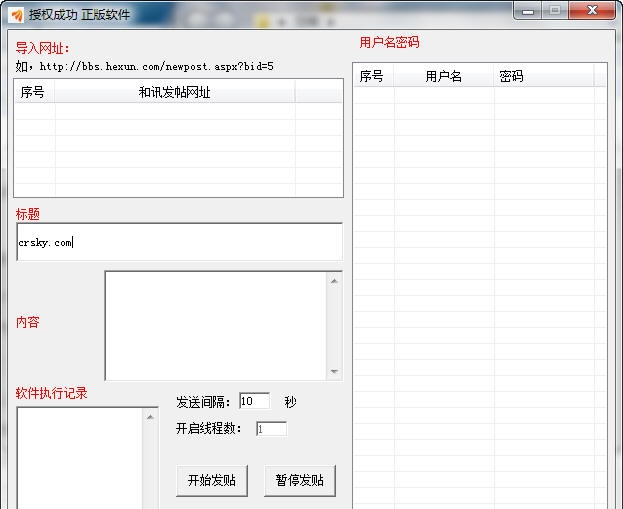Sort by 用户名 column header
Screen dimensions: 623x509
point(444,76)
